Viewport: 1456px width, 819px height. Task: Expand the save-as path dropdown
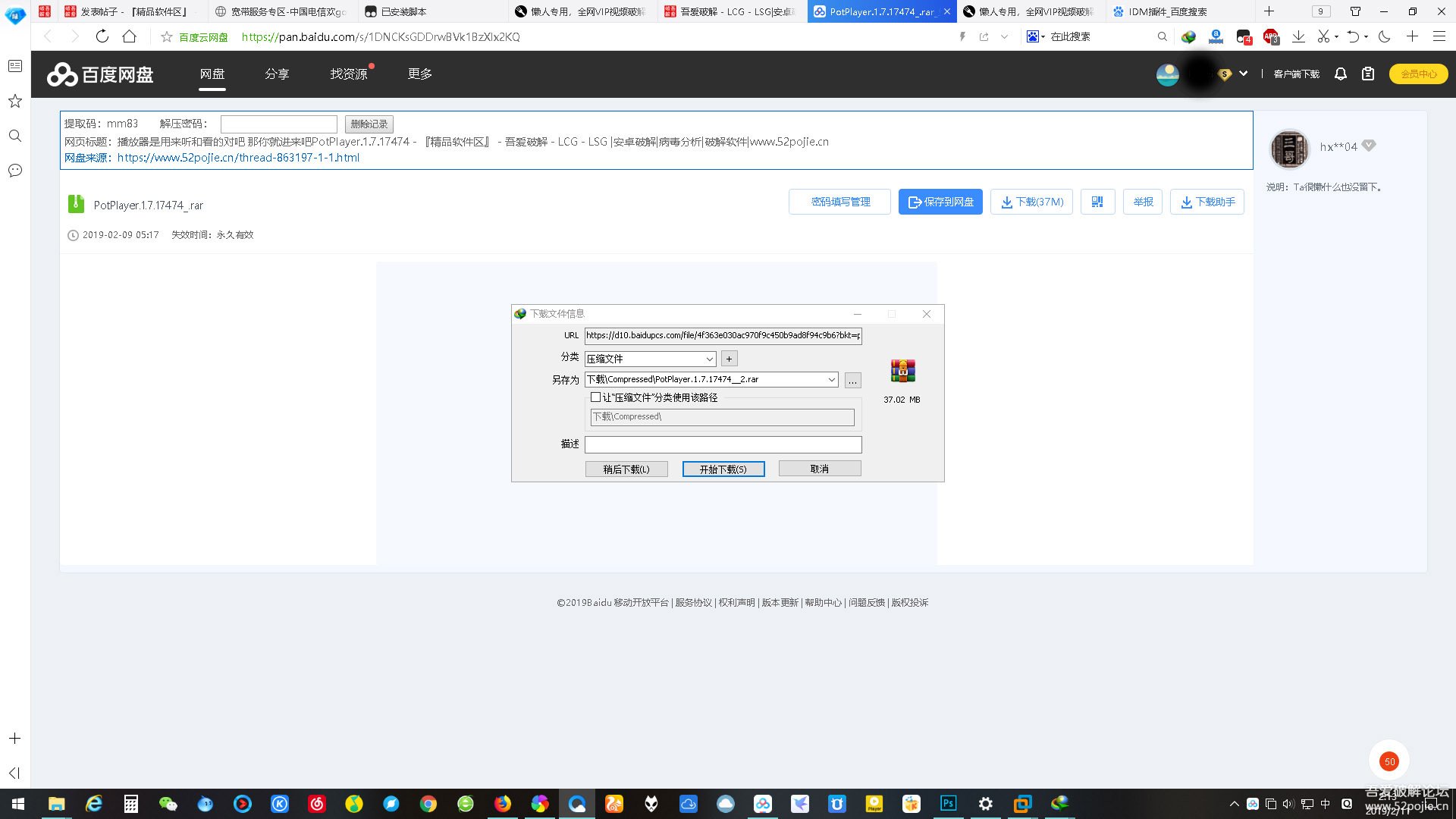coord(831,379)
